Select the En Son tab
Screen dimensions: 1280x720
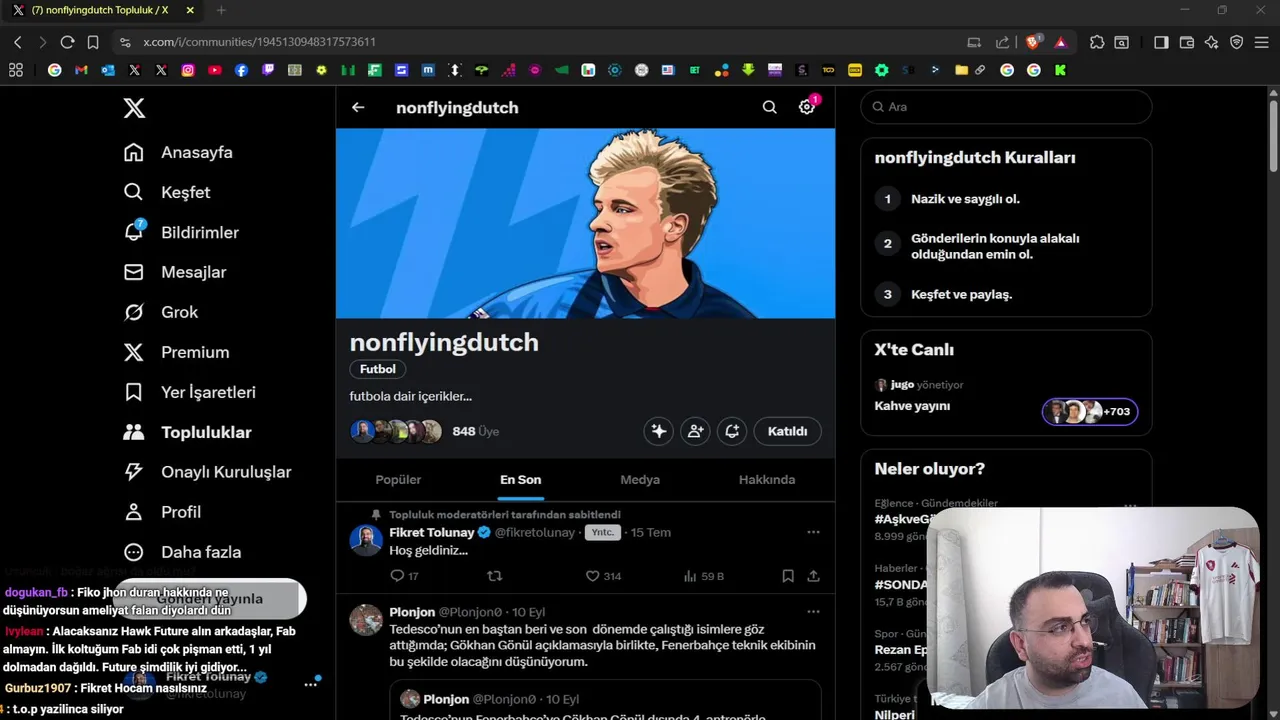pyautogui.click(x=521, y=480)
